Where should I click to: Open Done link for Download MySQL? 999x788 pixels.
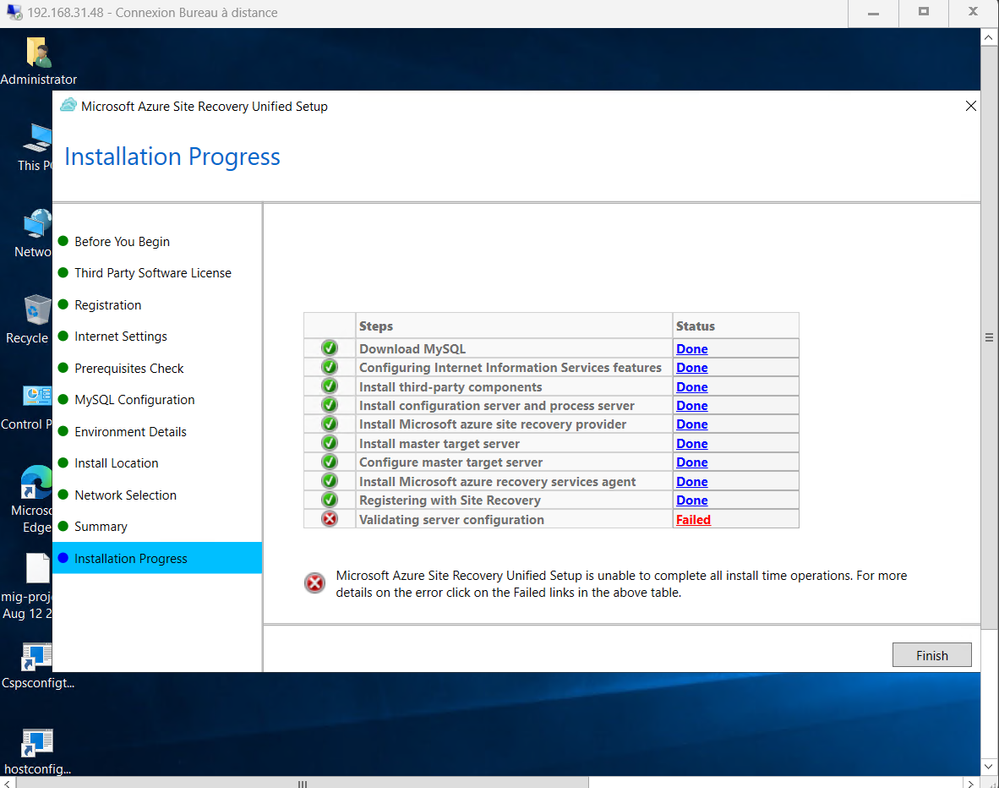pos(692,349)
